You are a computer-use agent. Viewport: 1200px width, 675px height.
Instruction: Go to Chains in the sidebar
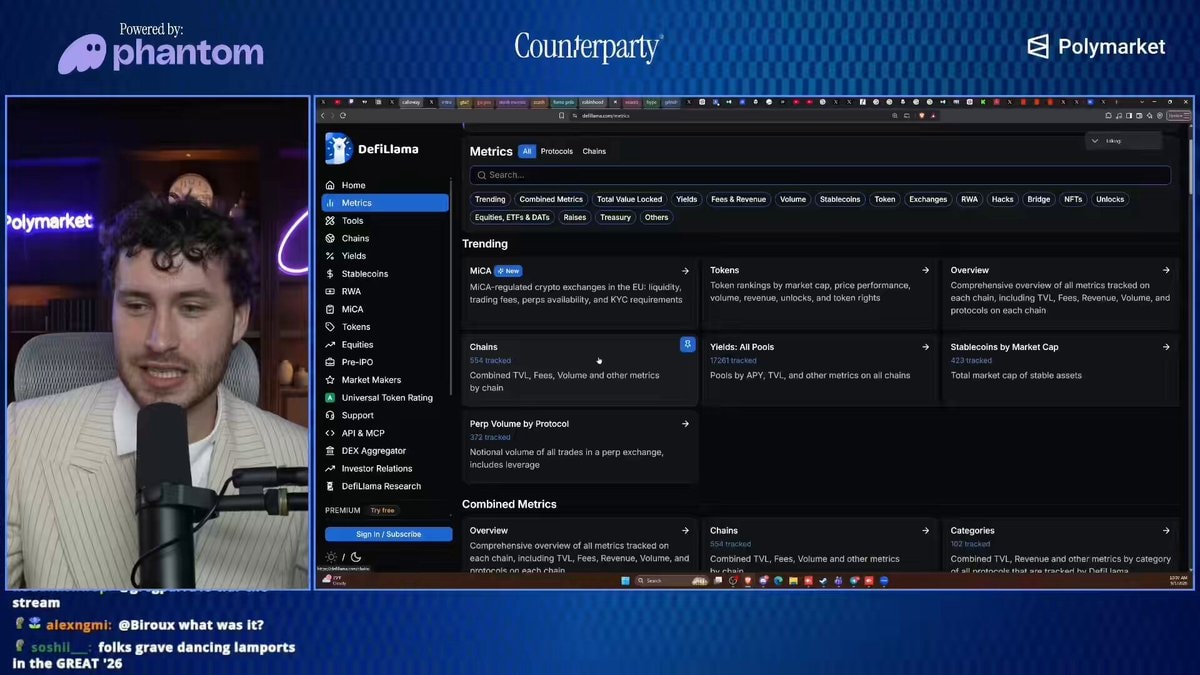[384, 238]
